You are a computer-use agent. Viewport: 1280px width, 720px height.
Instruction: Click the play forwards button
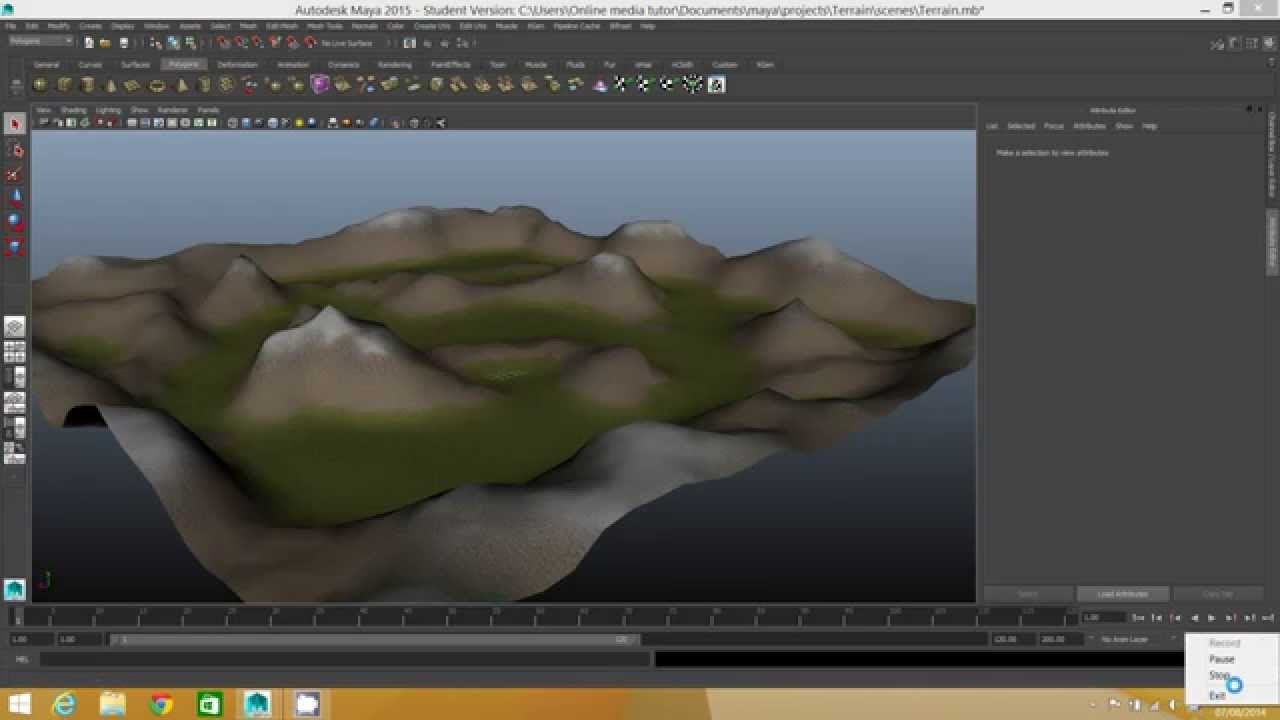pos(1212,618)
